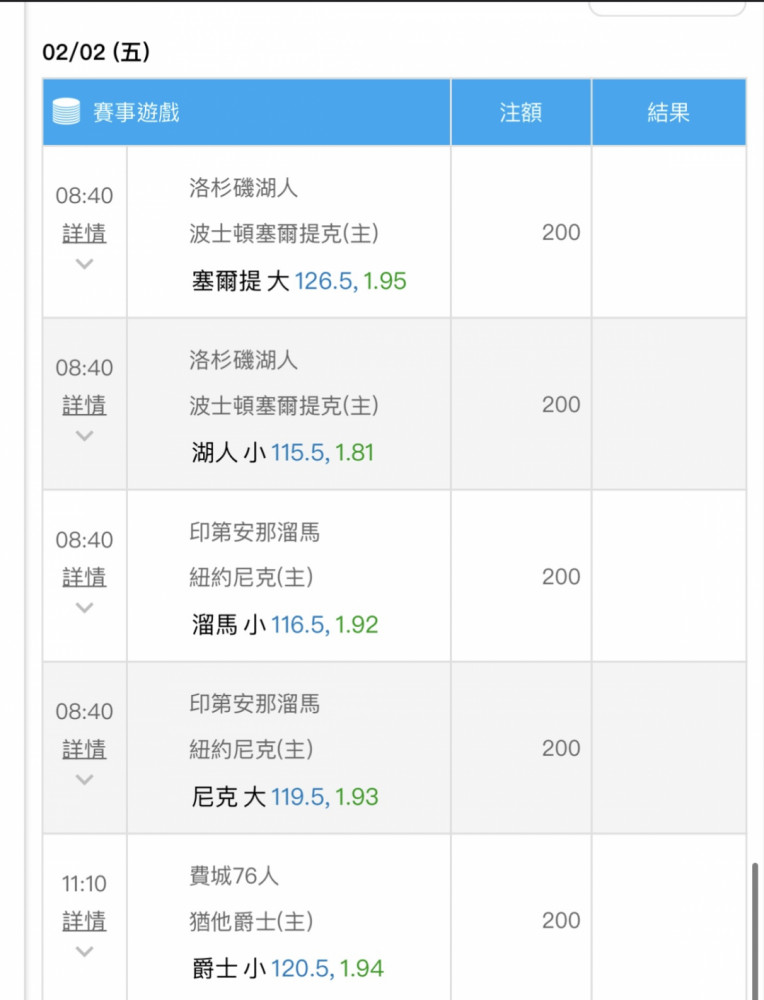Expand chevron under 11:10 爵士 row
This screenshot has height=1000, width=764.
[84, 952]
